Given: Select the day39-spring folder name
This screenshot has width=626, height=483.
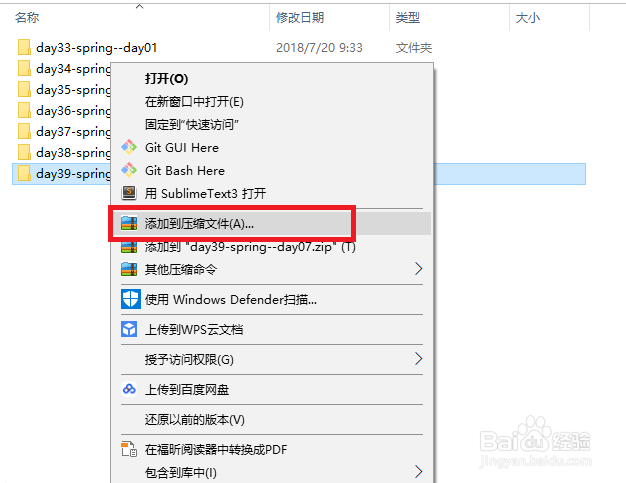Looking at the screenshot, I should pos(73,174).
